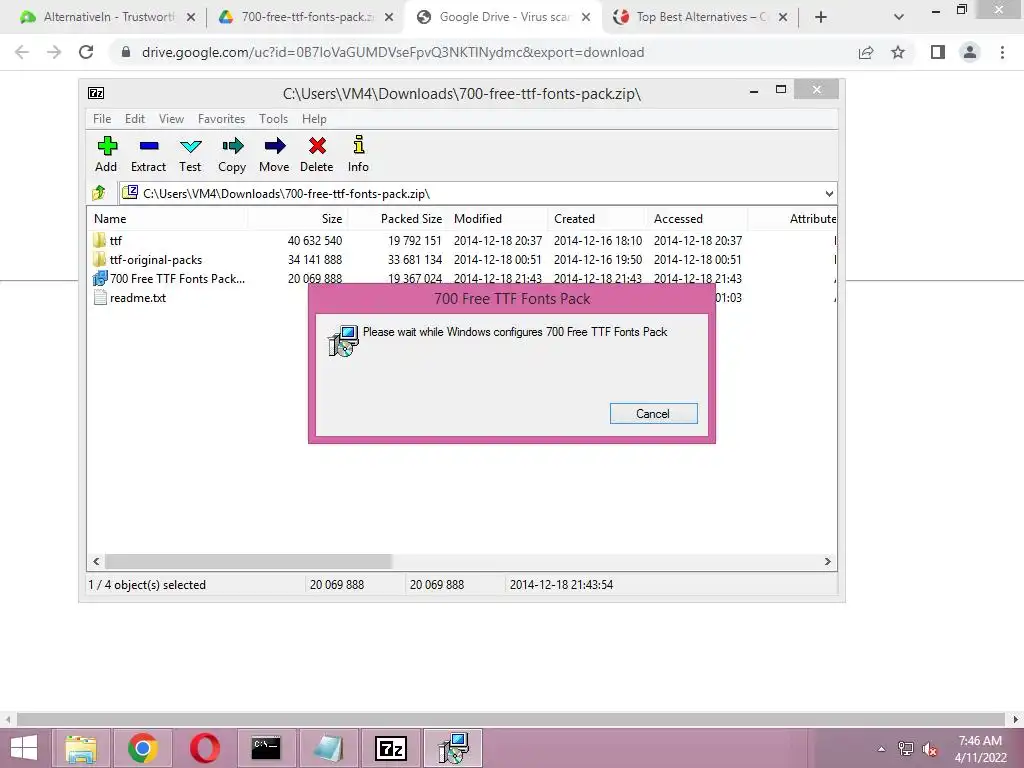Select the ttf folder
Screen dimensions: 1024x768
pyautogui.click(x=116, y=240)
